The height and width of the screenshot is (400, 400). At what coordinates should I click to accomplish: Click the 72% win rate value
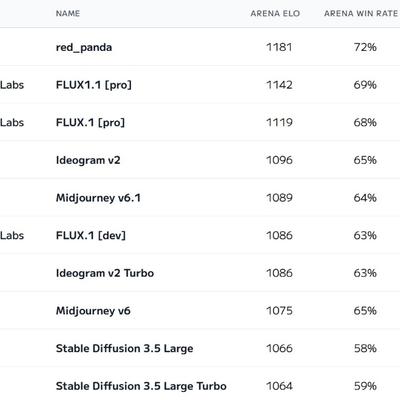coord(365,47)
